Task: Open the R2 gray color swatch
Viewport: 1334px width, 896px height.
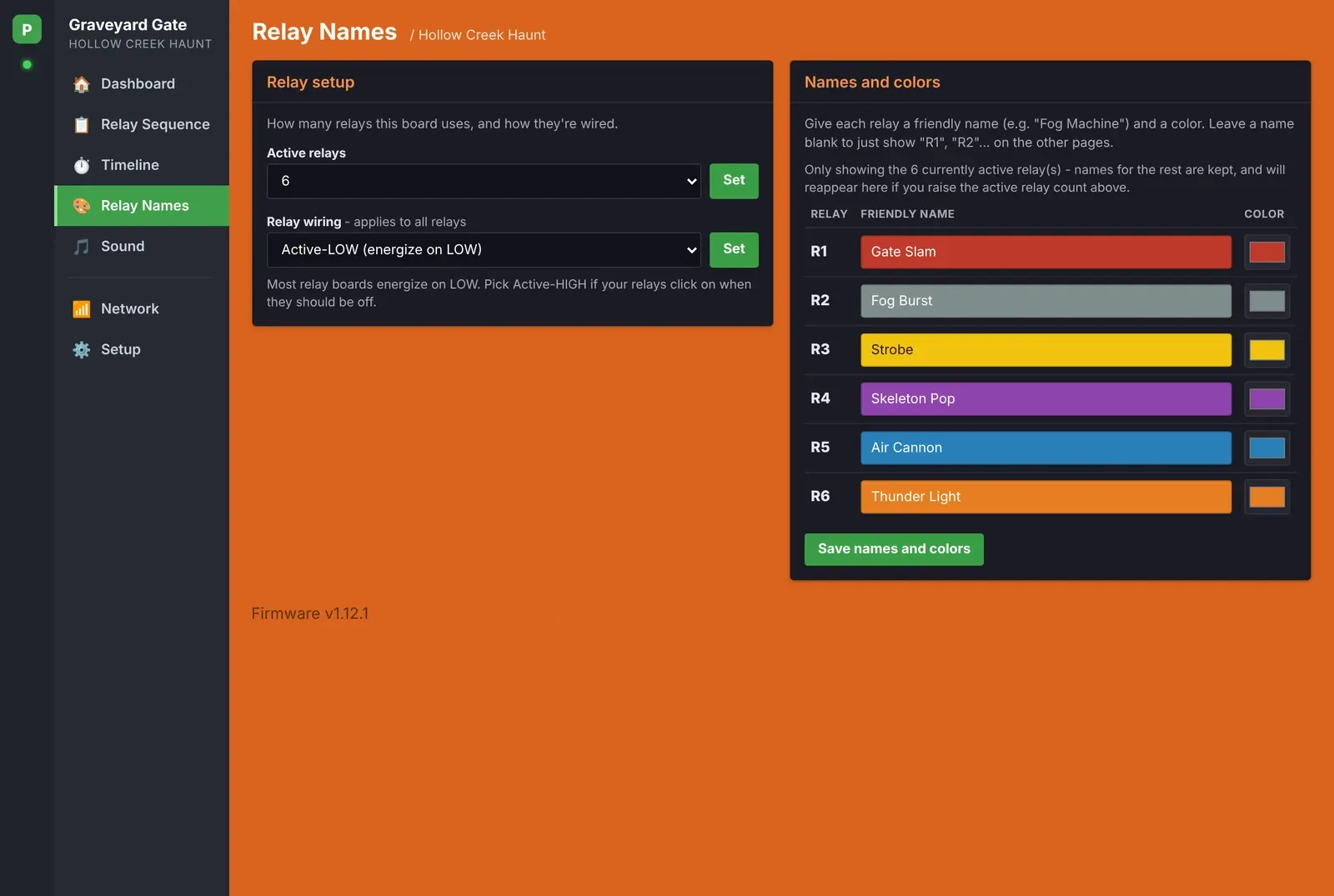Action: (x=1266, y=301)
